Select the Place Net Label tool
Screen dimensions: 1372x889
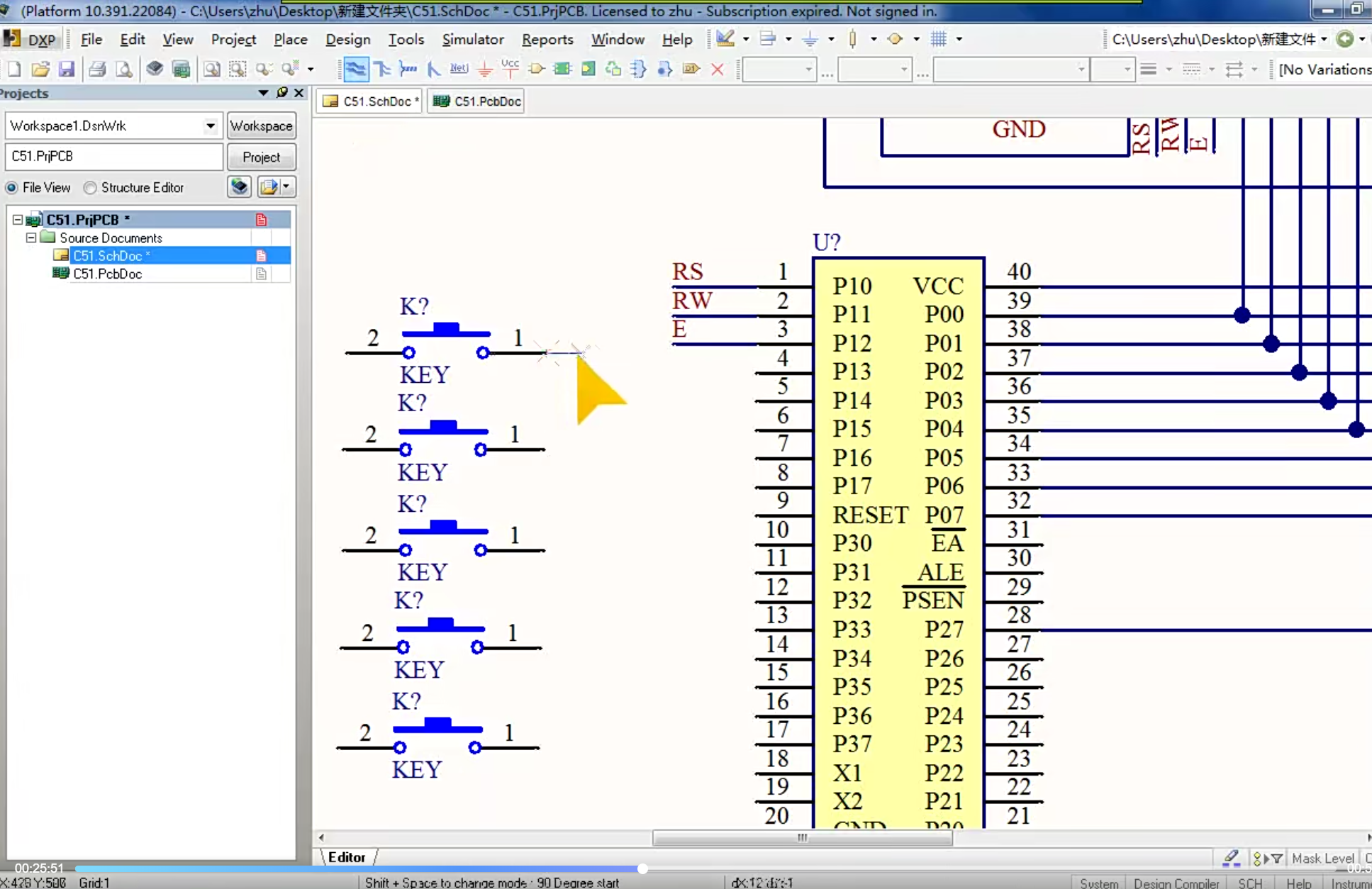[x=459, y=69]
